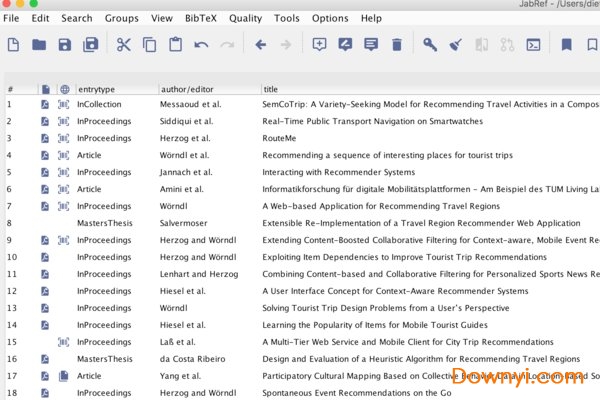Delete the entry with the trash icon
The width and height of the screenshot is (600, 400).
(397, 45)
